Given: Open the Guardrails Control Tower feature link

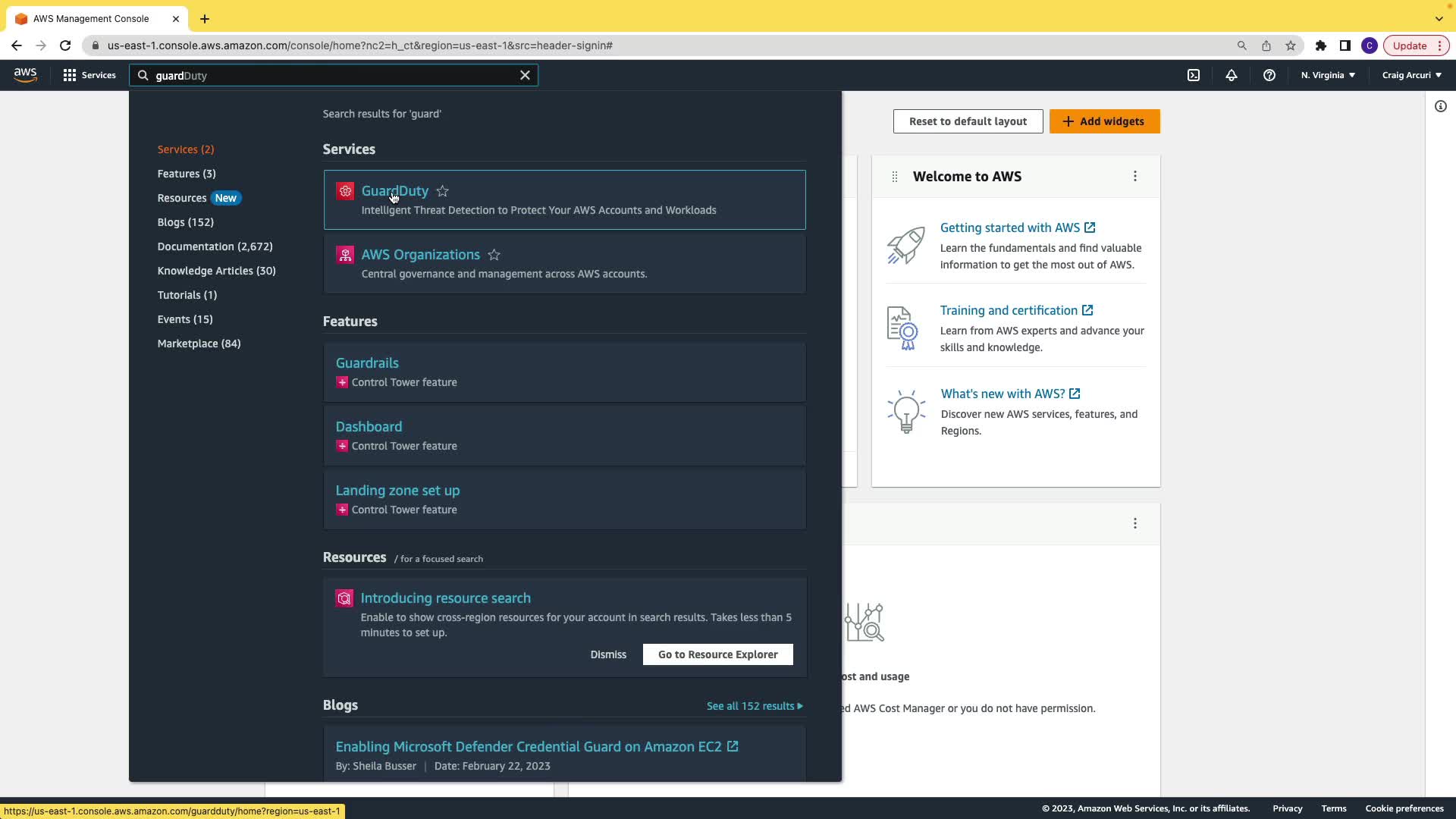Looking at the screenshot, I should point(367,363).
